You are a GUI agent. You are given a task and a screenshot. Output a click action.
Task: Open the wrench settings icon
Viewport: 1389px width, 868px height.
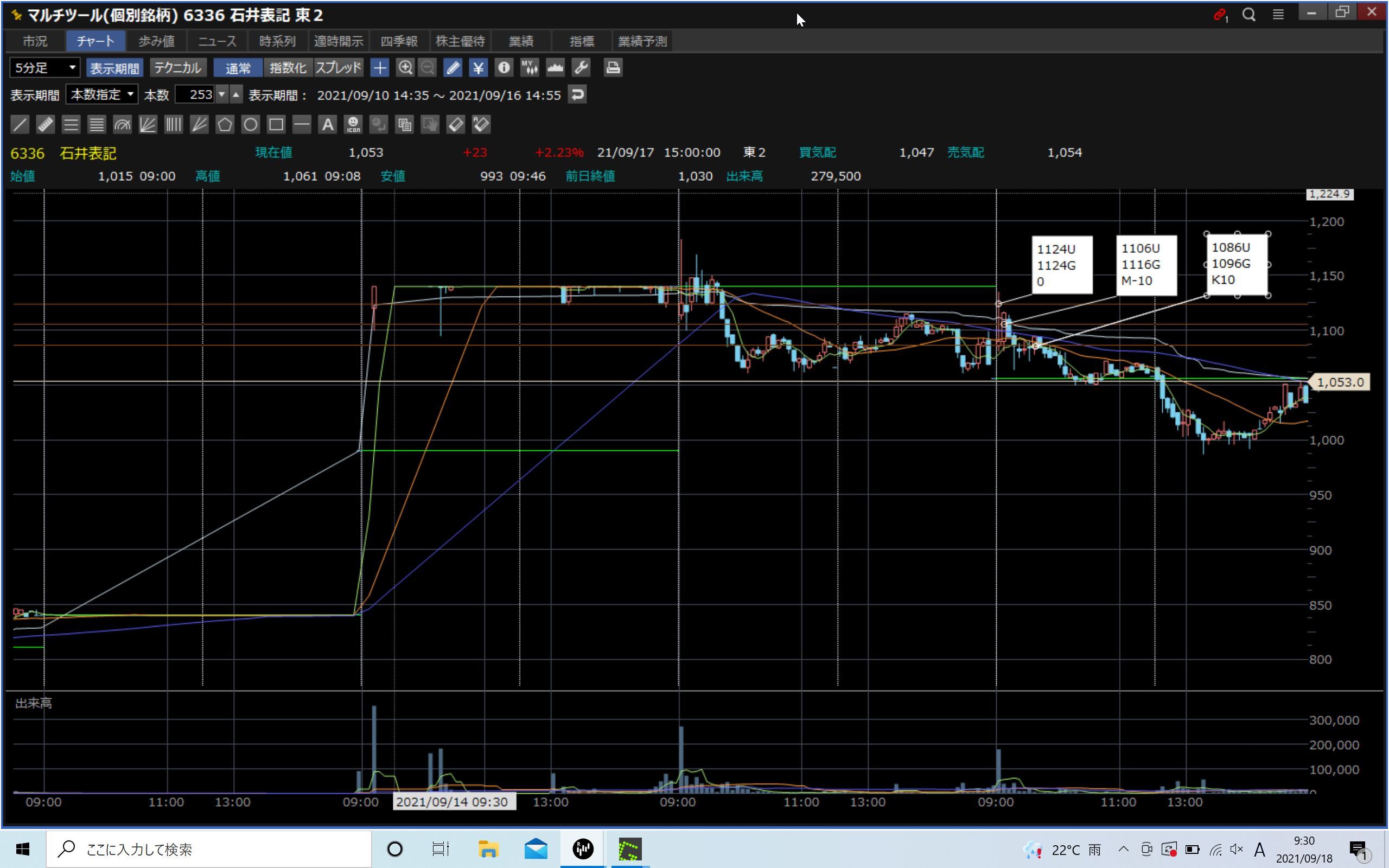click(x=581, y=68)
